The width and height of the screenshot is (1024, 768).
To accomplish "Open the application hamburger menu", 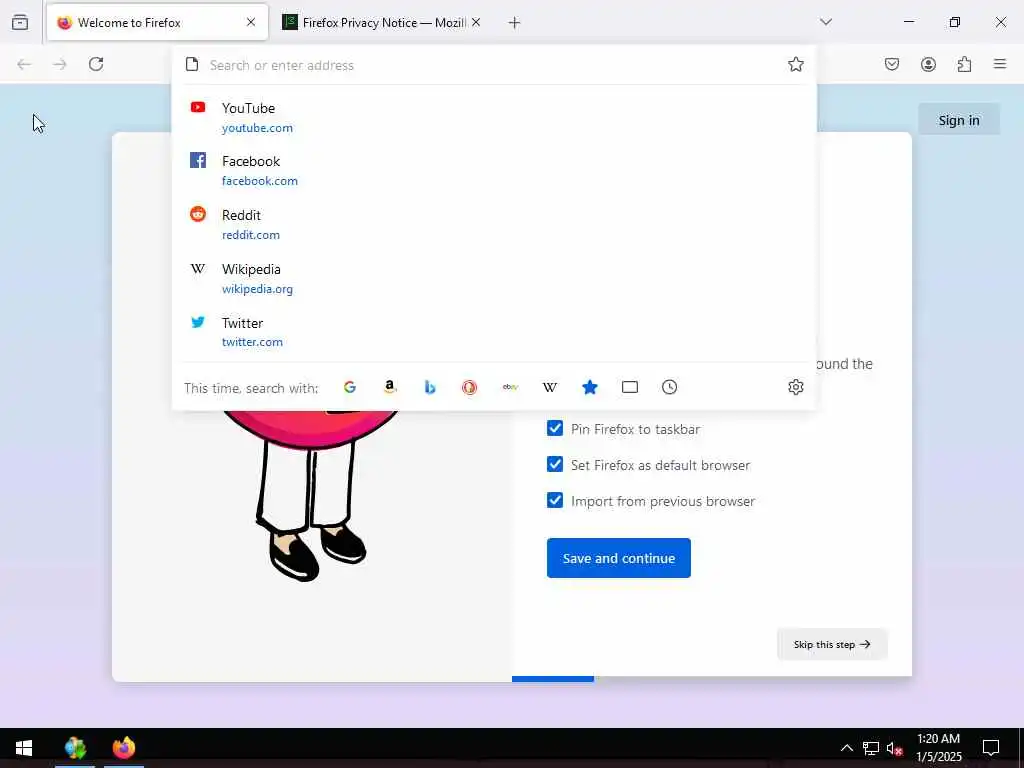I will 1000,64.
